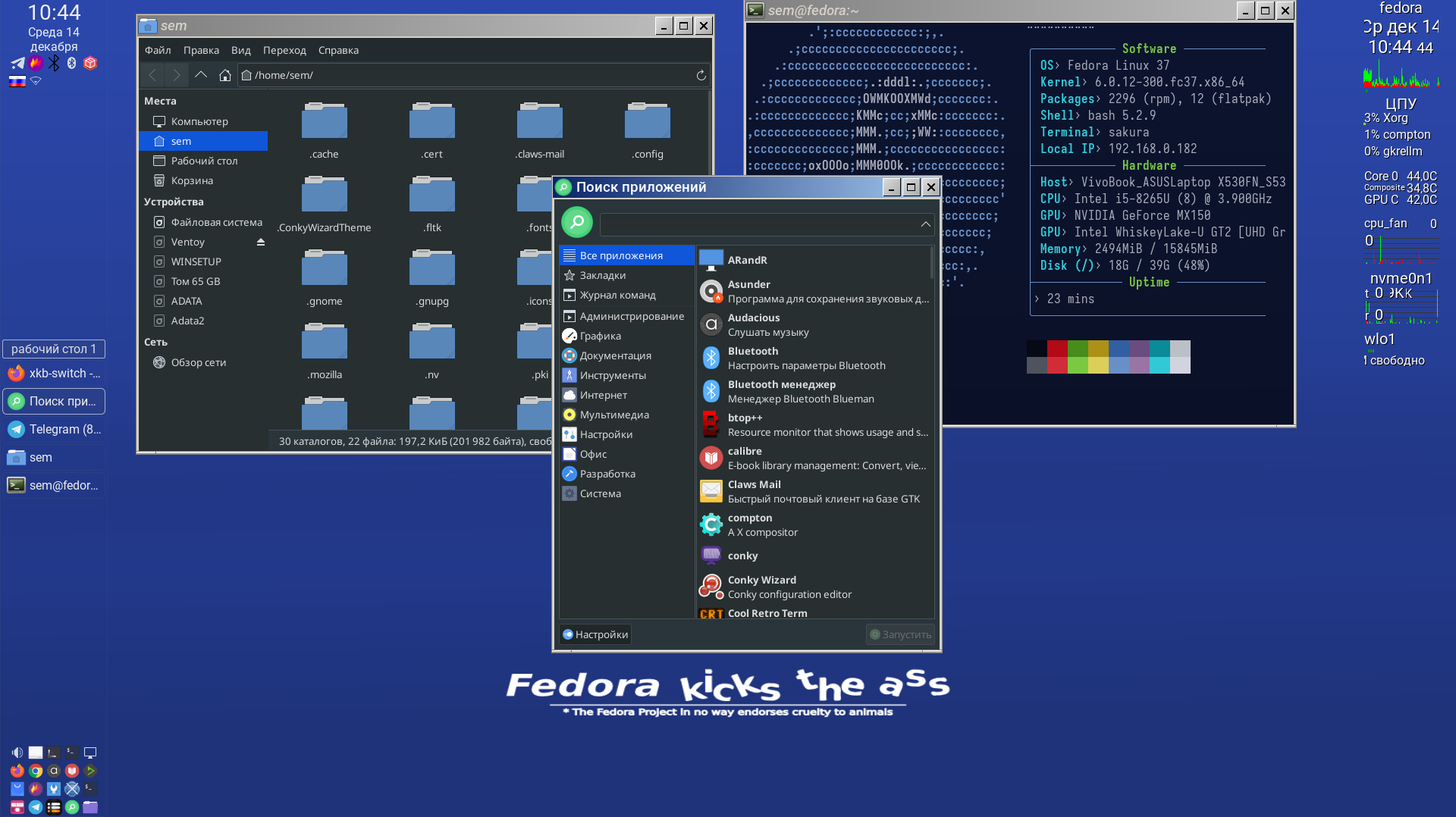Click the рабочий стол 1 workspace button

coord(54,349)
